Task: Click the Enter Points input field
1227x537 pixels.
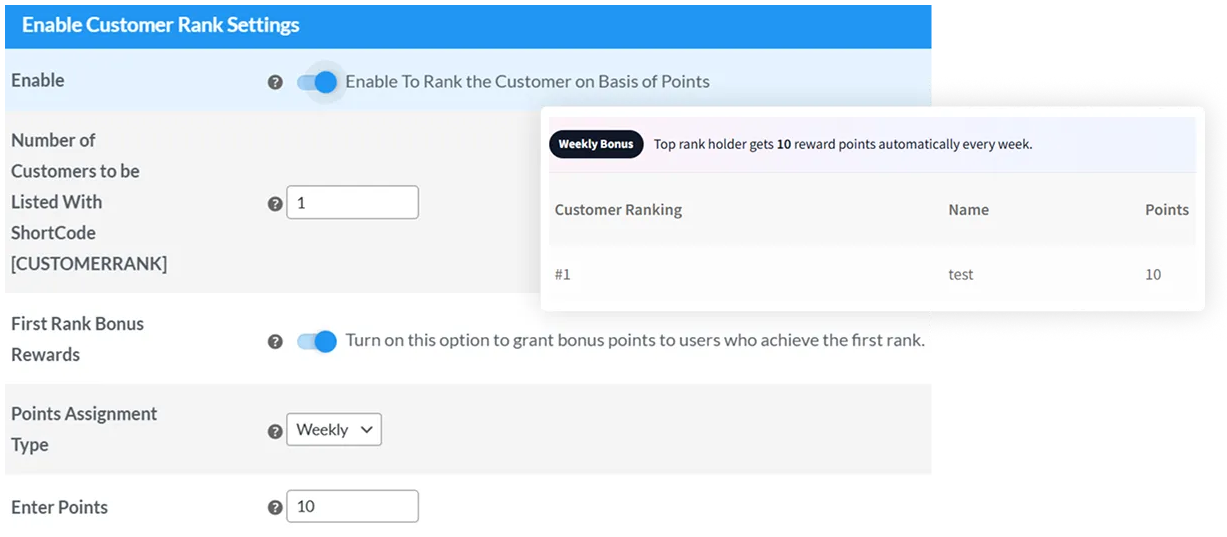Action: point(352,506)
